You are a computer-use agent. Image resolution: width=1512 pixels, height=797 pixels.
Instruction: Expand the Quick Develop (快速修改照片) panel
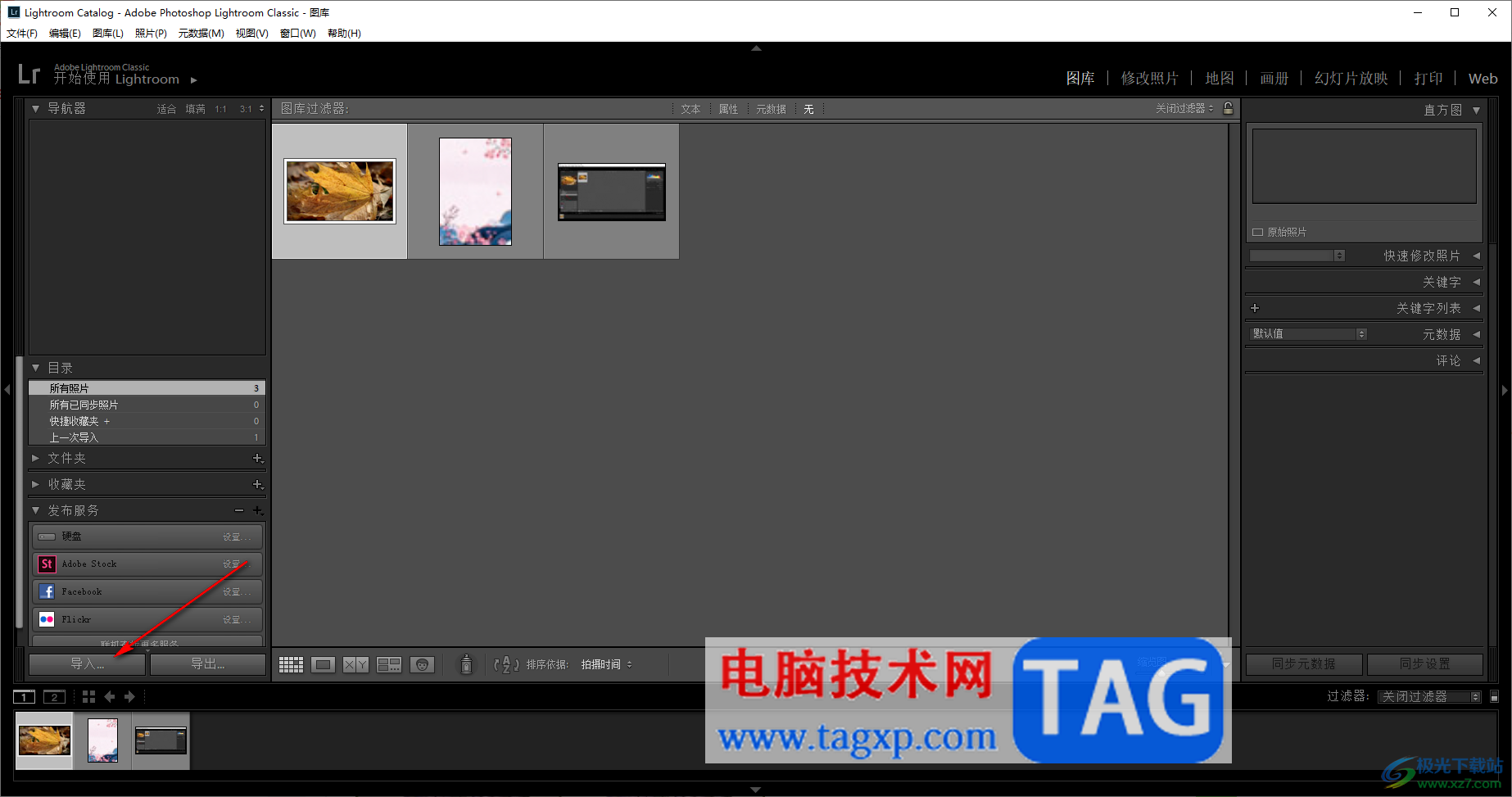pyautogui.click(x=1476, y=256)
